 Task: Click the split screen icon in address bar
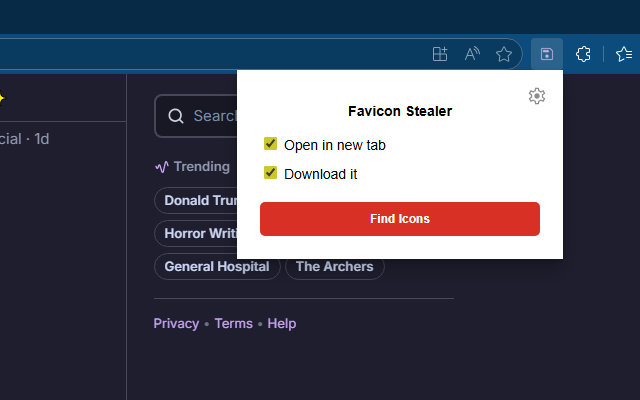440,54
